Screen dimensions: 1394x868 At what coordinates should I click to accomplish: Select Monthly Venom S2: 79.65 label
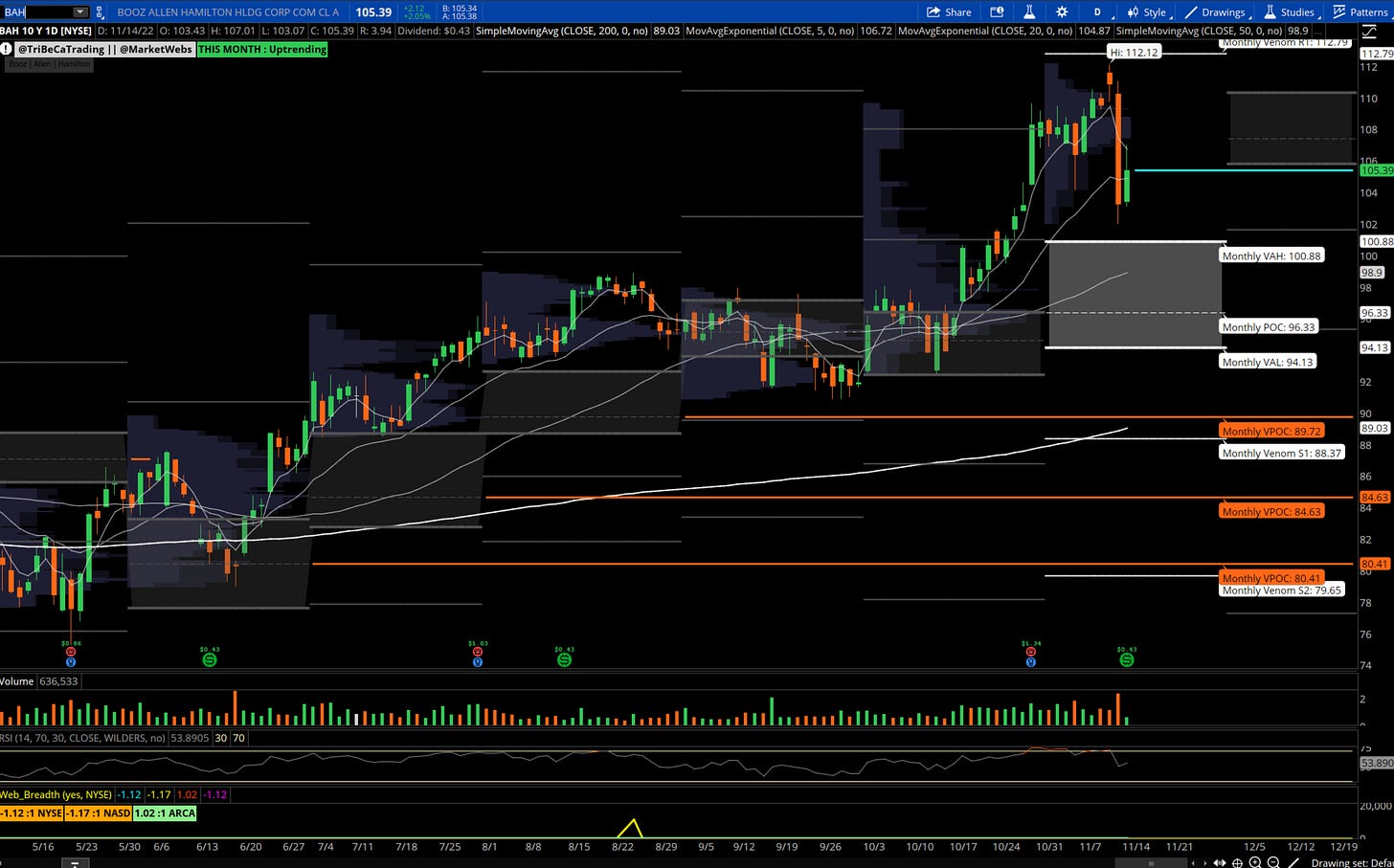click(1282, 590)
